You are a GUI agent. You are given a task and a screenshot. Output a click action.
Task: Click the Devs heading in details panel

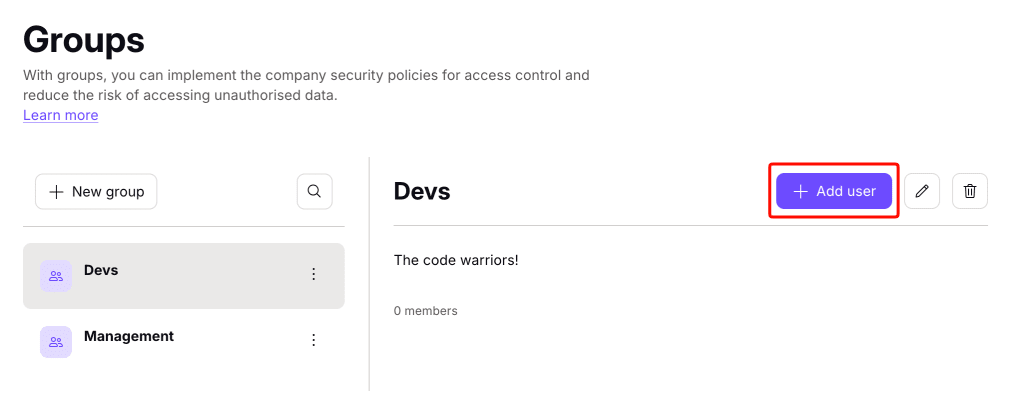(422, 191)
